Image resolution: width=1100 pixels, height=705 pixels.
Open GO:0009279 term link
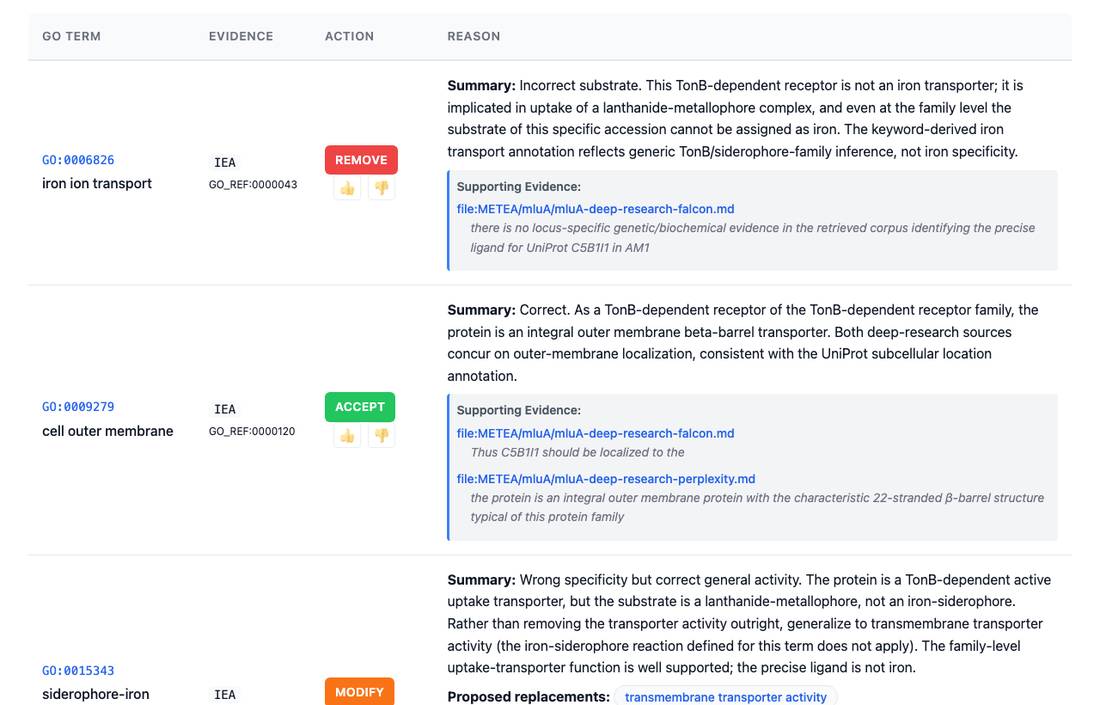[78, 407]
